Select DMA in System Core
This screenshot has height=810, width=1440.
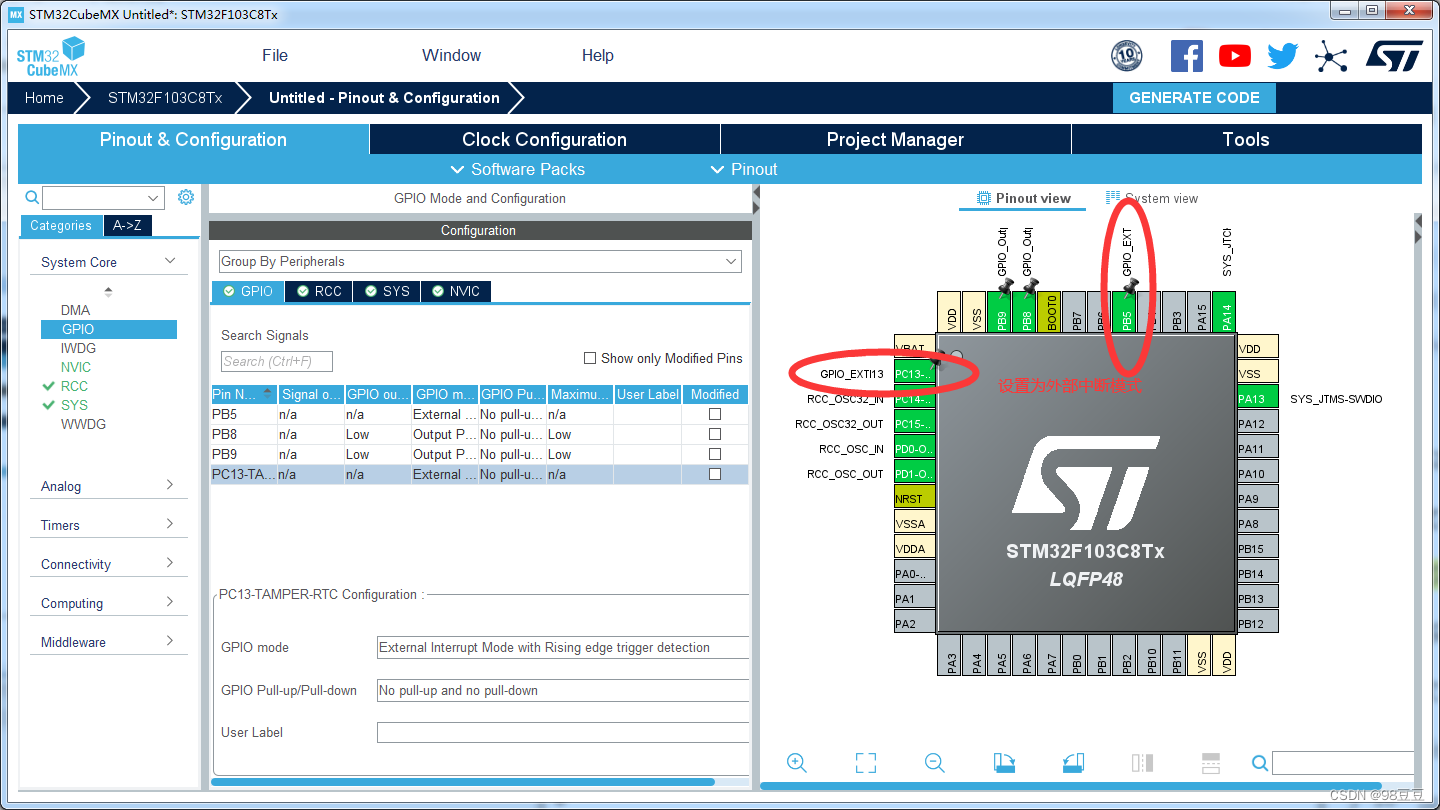pos(75,310)
